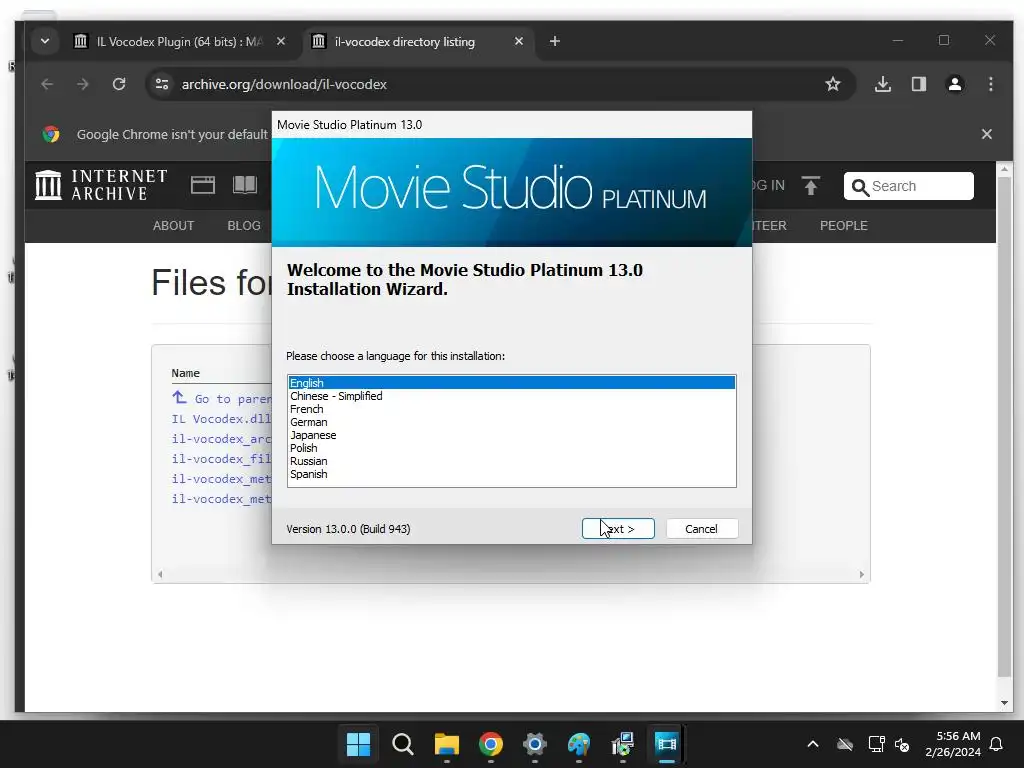The image size is (1024, 768).
Task: Close the IL Vocodex Plugin tab
Action: (x=281, y=41)
